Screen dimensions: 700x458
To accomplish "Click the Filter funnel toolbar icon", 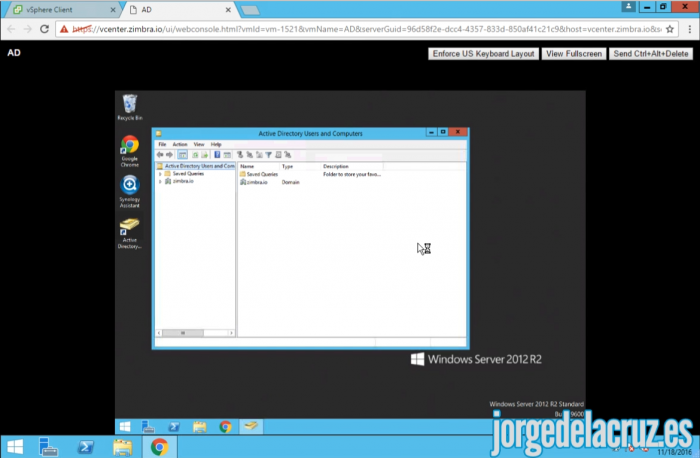I will (268, 155).
